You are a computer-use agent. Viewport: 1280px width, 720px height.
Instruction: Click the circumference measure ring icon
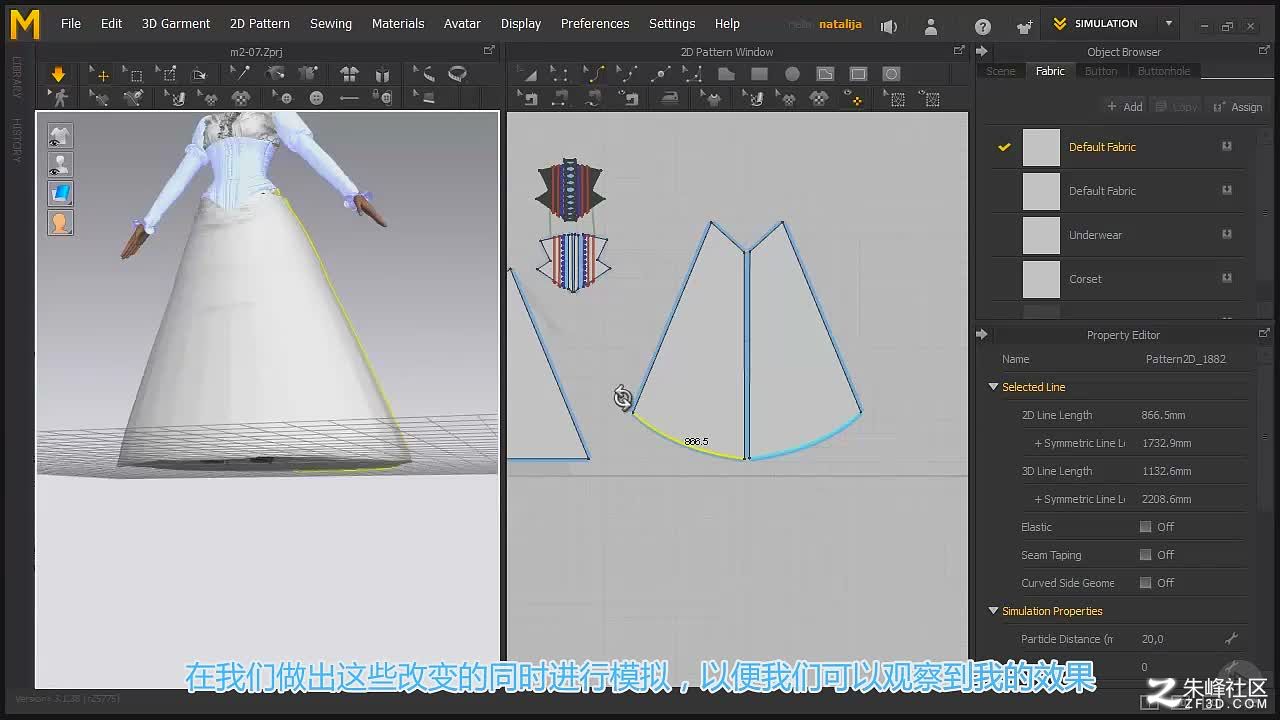[x=458, y=74]
